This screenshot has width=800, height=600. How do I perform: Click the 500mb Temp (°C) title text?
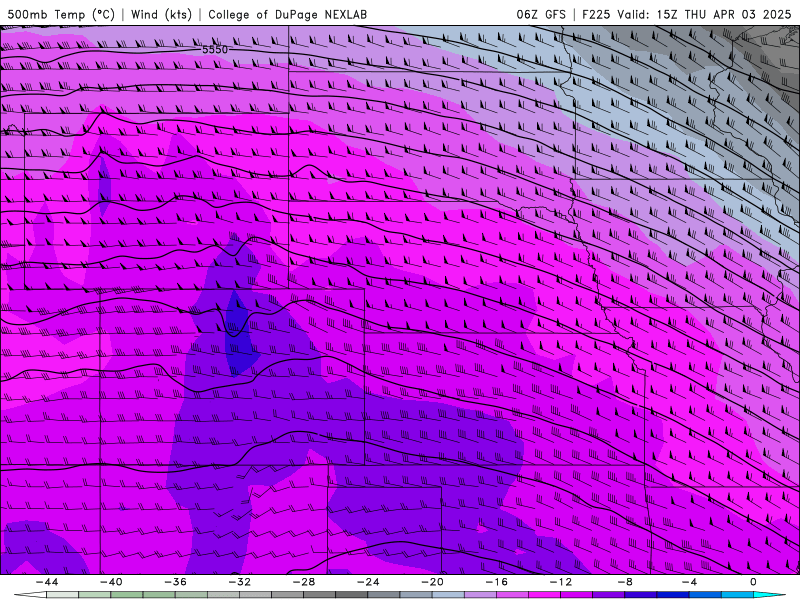click(61, 14)
